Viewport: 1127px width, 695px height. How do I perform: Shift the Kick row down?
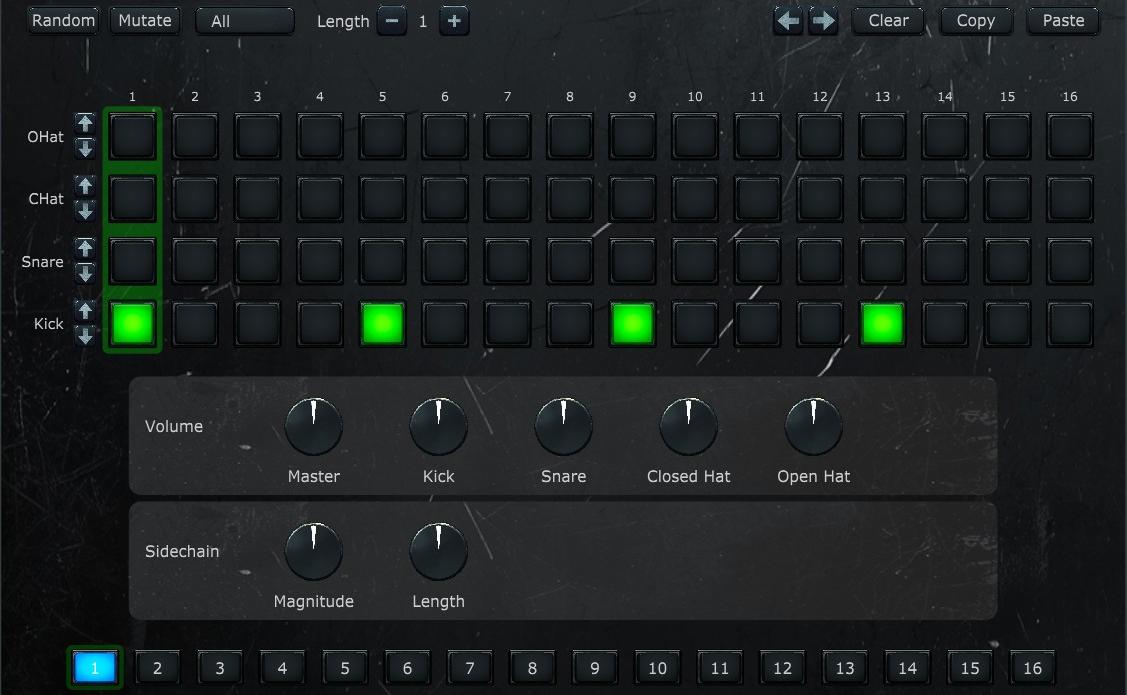(87, 336)
